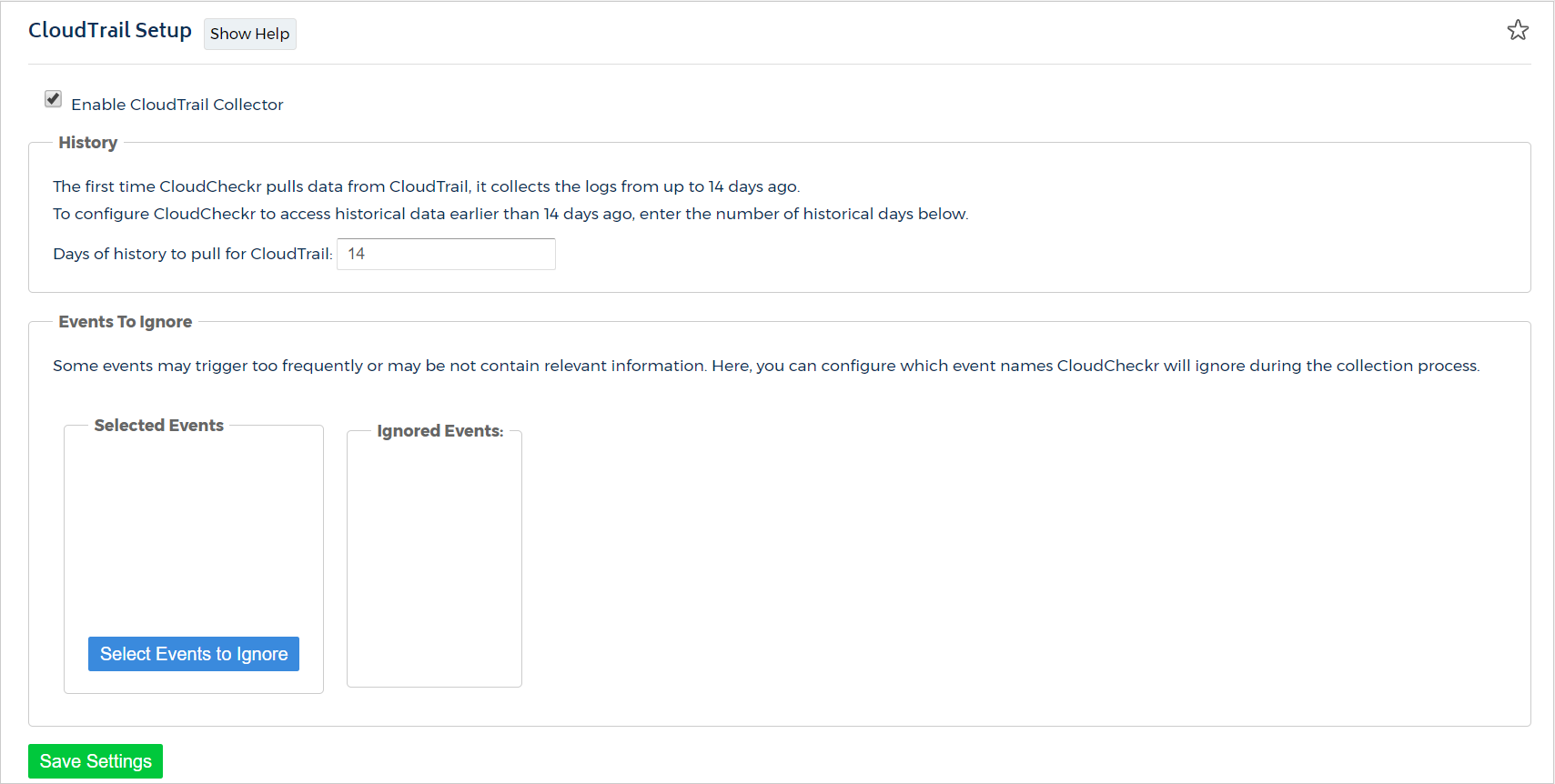1555x784 pixels.
Task: Click the sentence starting 'To configure CloudCheckr'
Action: point(510,214)
